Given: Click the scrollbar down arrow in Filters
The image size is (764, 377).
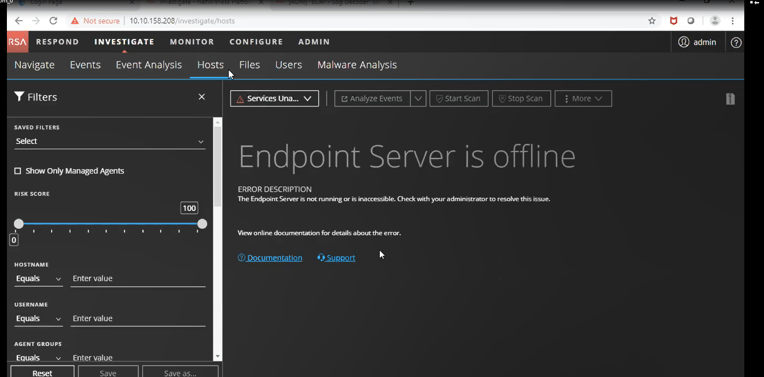Looking at the screenshot, I should point(217,356).
